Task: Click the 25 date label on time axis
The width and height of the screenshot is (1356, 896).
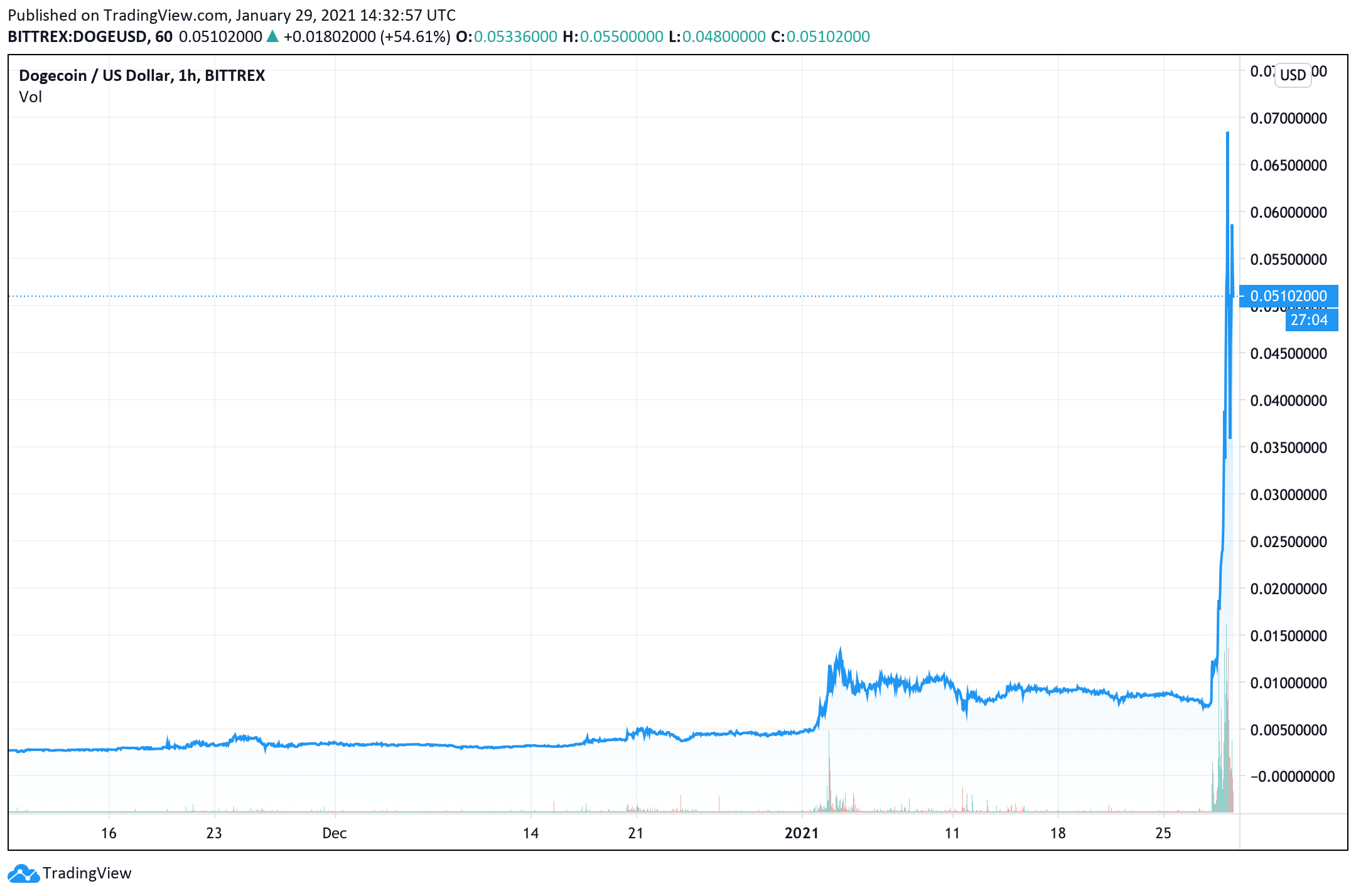Action: [1163, 833]
